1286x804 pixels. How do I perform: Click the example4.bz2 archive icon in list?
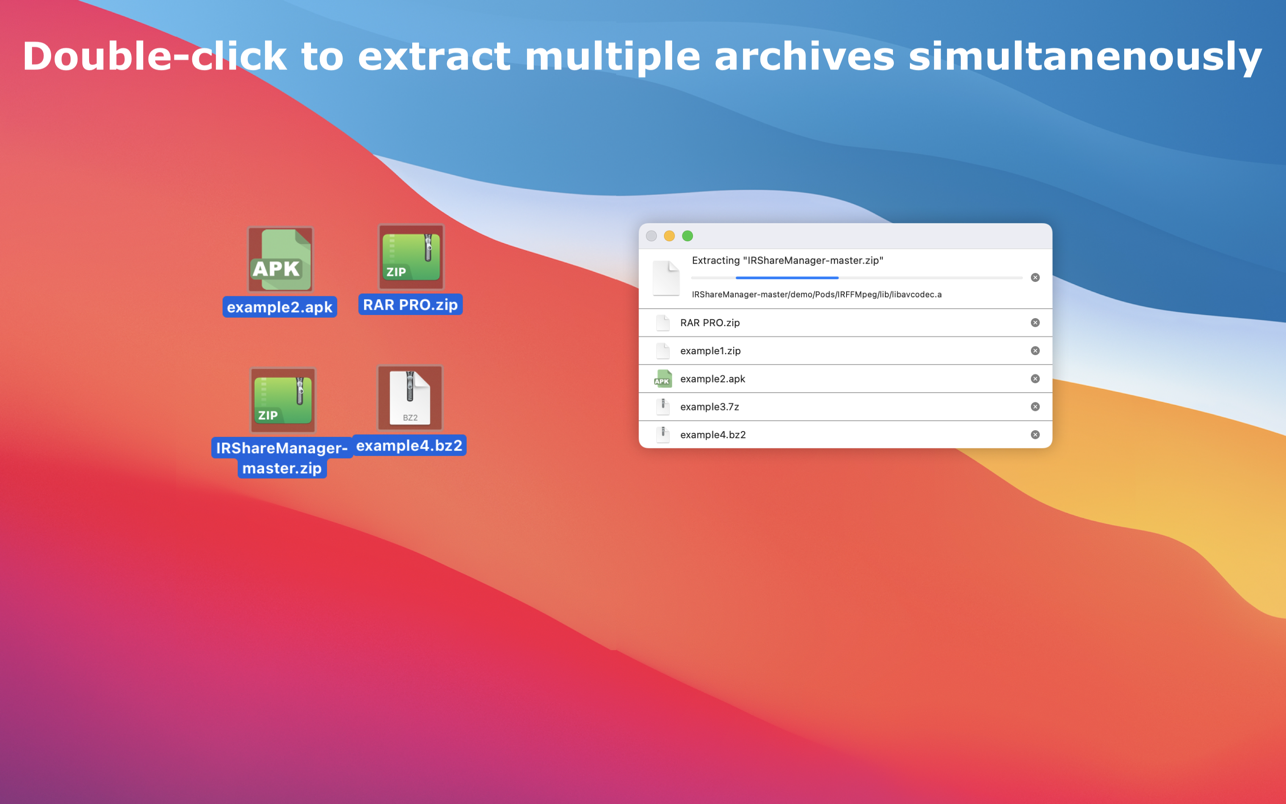tap(662, 435)
